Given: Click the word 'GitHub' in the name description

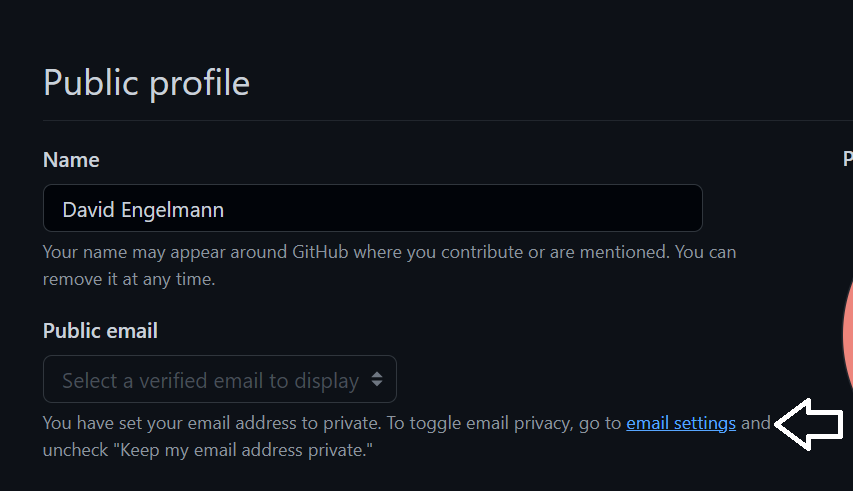Looking at the screenshot, I should [x=320, y=252].
